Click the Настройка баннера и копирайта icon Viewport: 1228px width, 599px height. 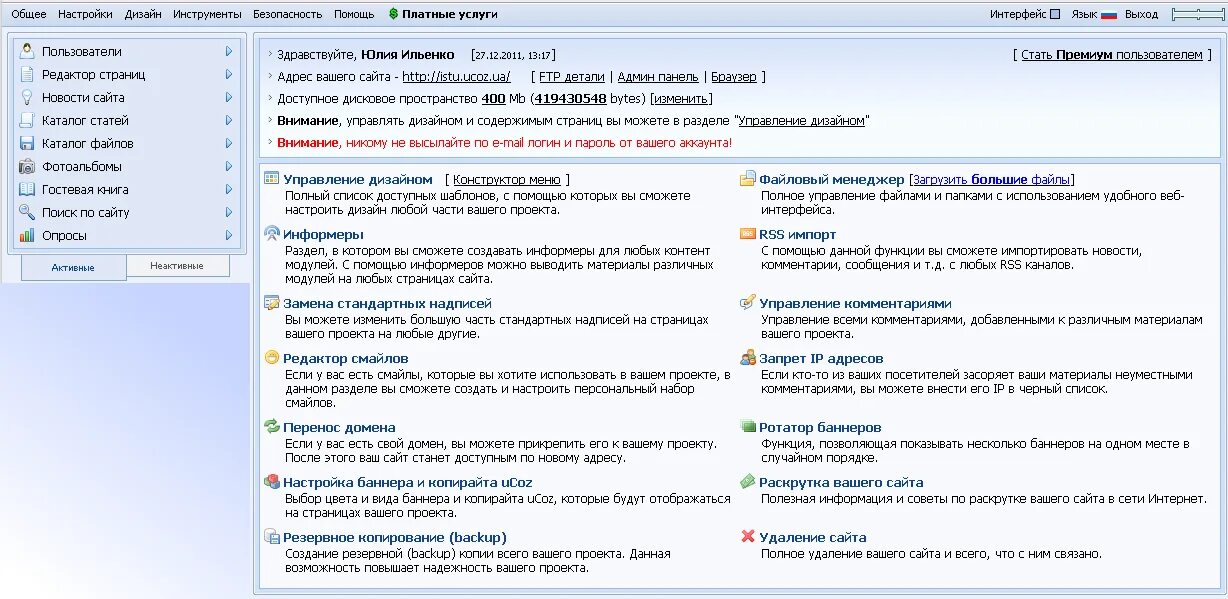[x=271, y=481]
